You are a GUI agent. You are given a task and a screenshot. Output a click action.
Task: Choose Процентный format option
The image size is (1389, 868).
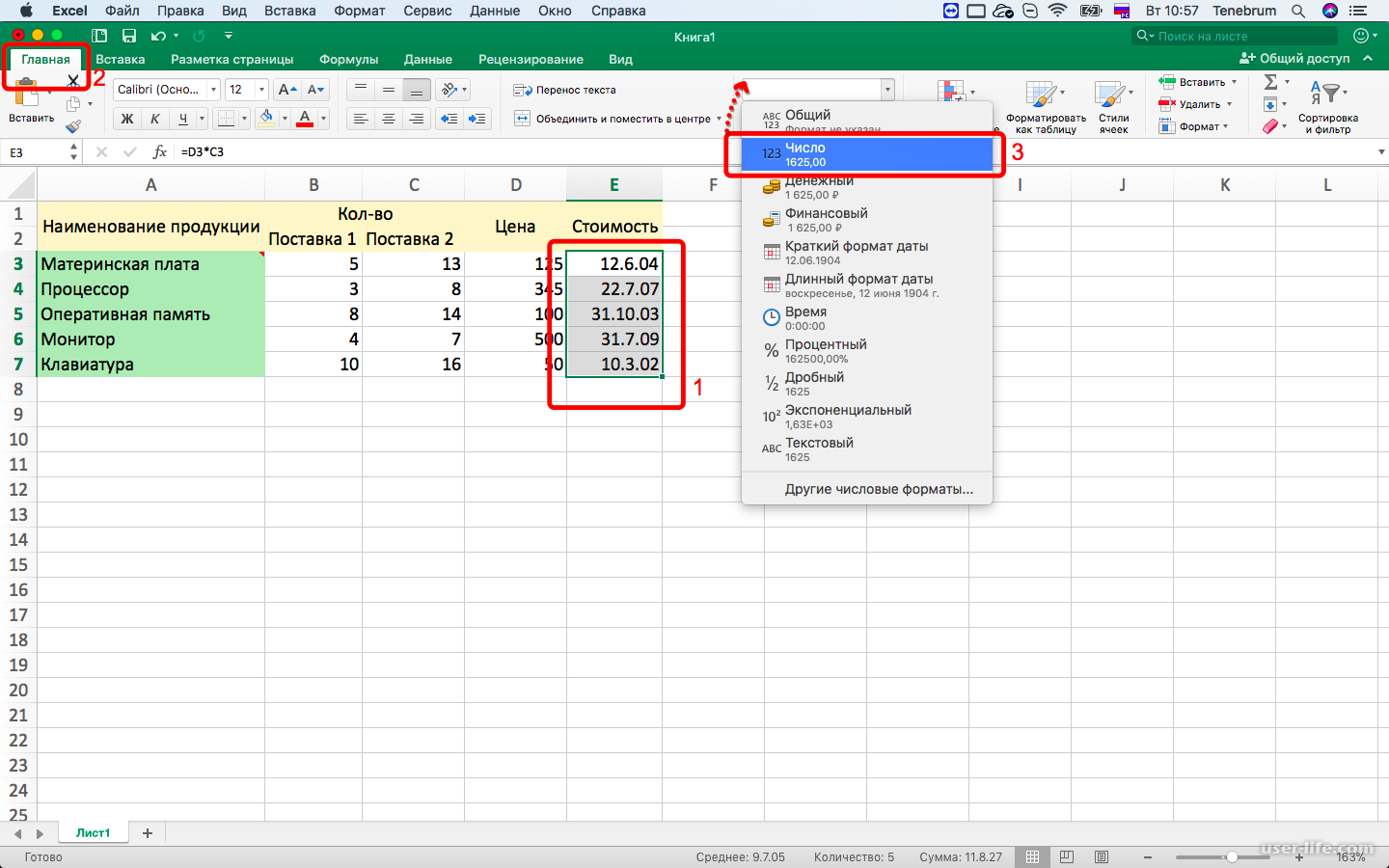coord(867,351)
